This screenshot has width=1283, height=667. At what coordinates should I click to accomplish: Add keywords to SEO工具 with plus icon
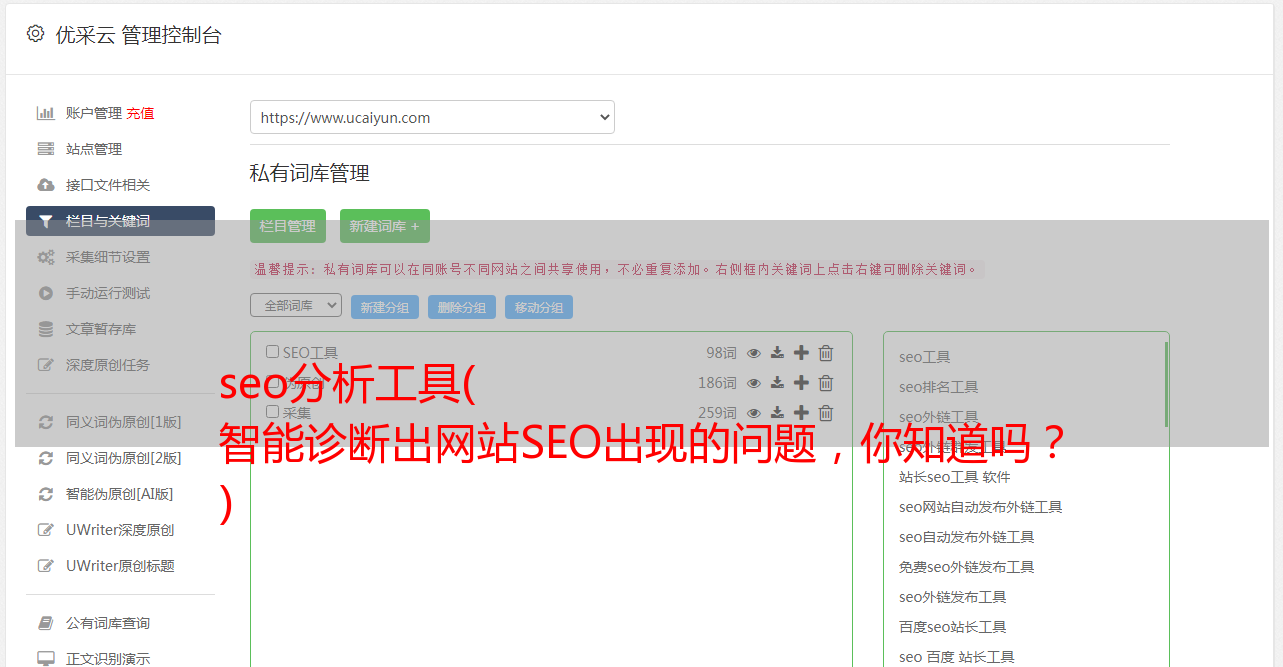(801, 353)
